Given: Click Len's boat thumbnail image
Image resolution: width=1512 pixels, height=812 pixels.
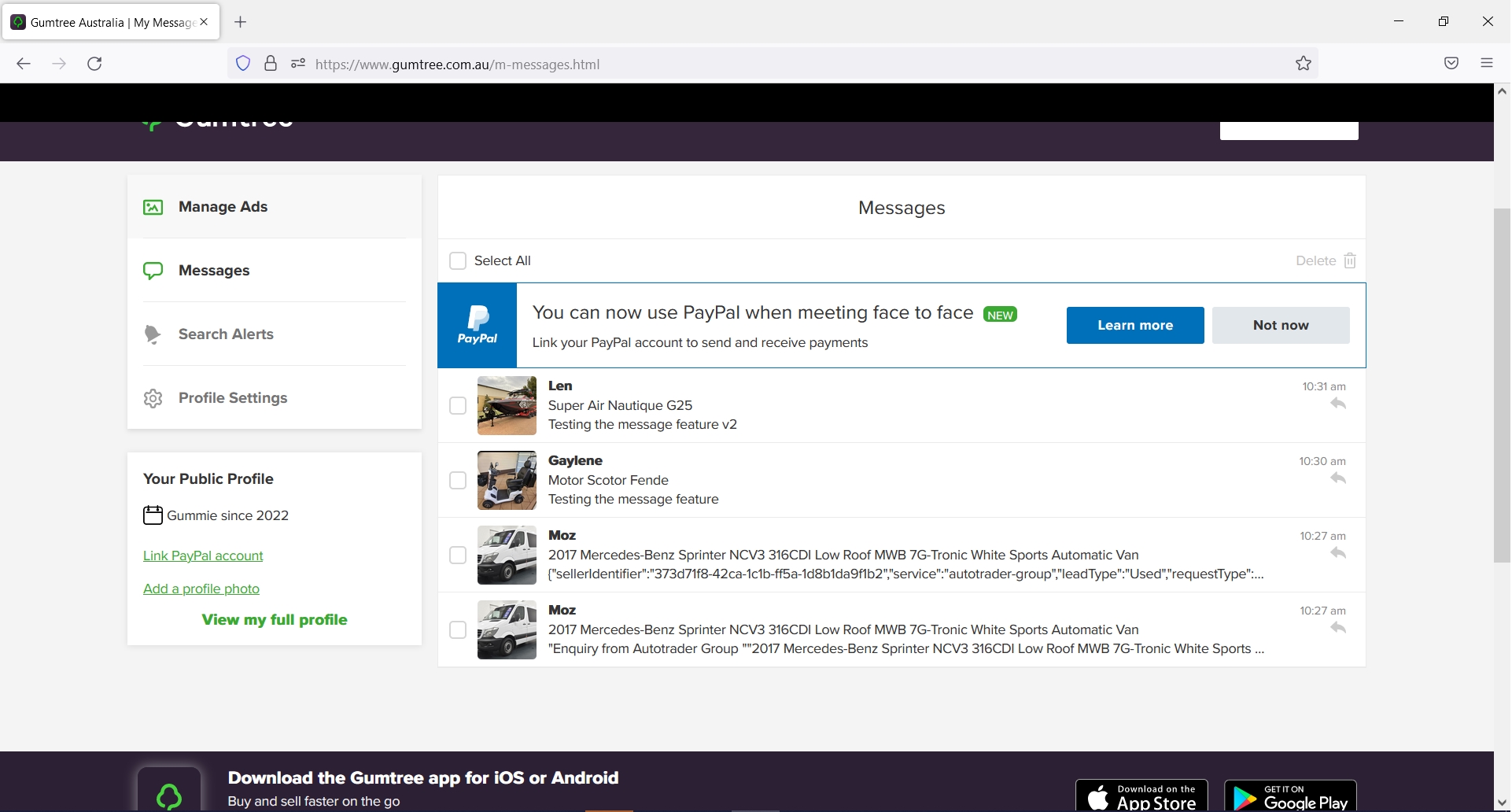Looking at the screenshot, I should (507, 405).
